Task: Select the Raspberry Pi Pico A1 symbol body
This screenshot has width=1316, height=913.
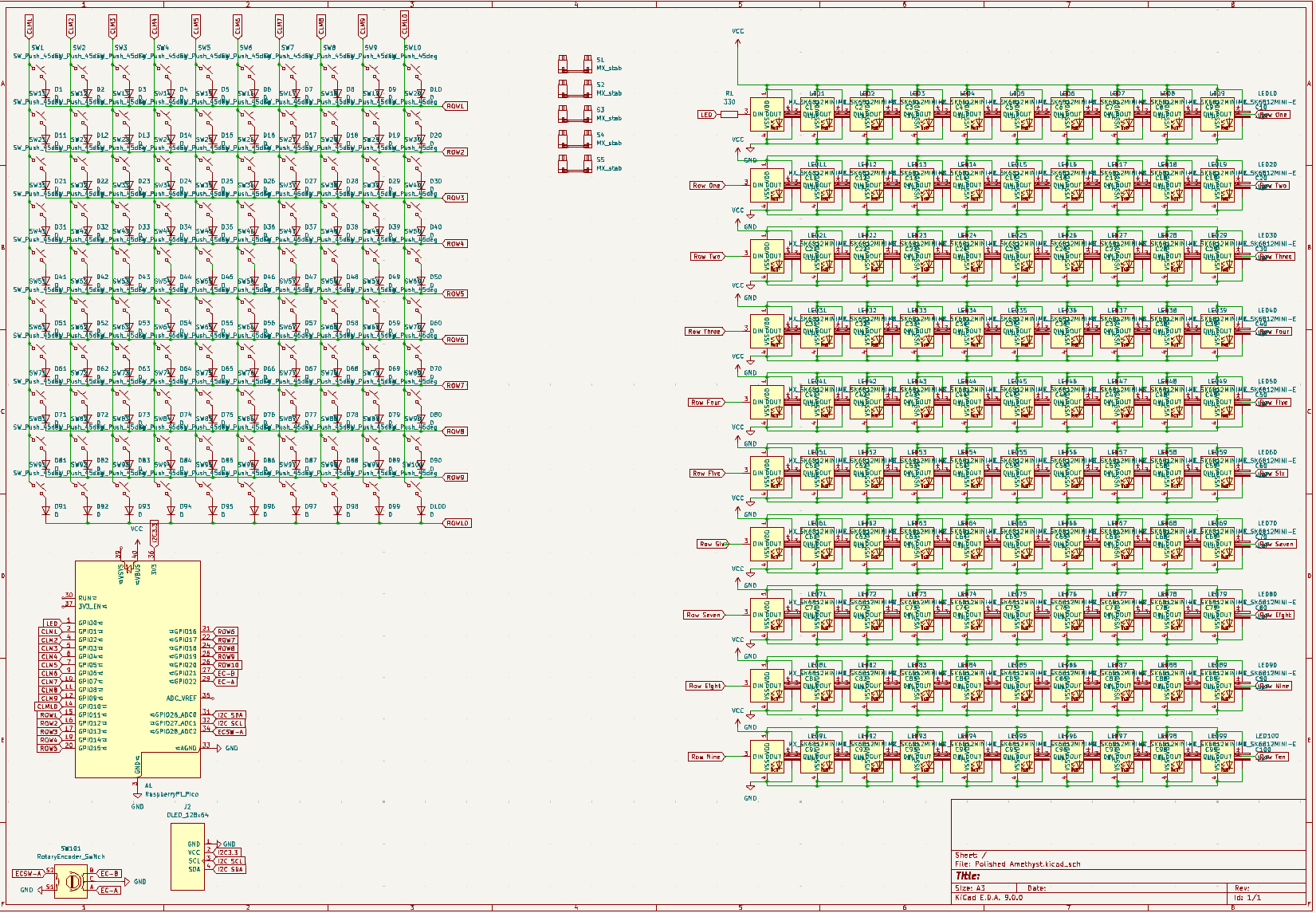Action: 137,670
